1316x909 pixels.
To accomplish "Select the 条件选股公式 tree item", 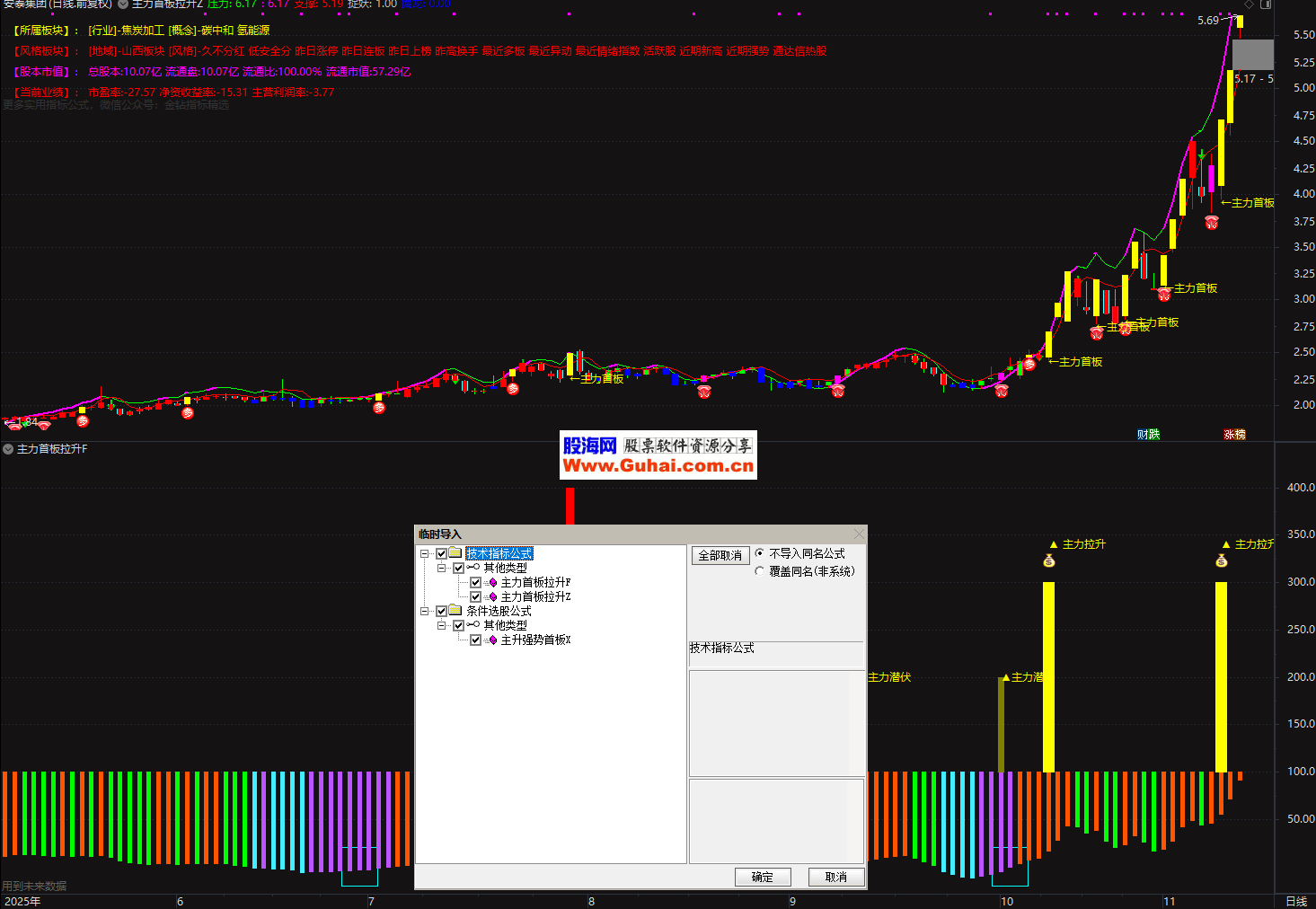I will click(x=499, y=612).
